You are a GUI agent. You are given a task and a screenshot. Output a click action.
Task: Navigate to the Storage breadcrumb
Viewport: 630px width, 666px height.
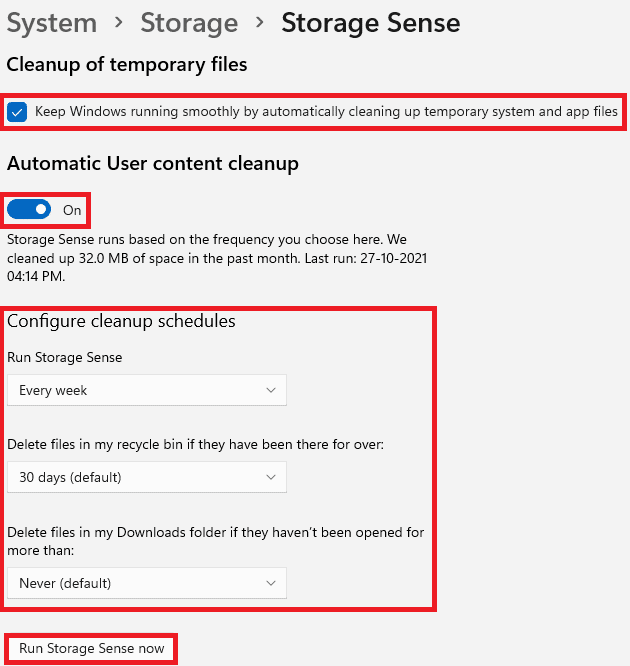click(189, 22)
